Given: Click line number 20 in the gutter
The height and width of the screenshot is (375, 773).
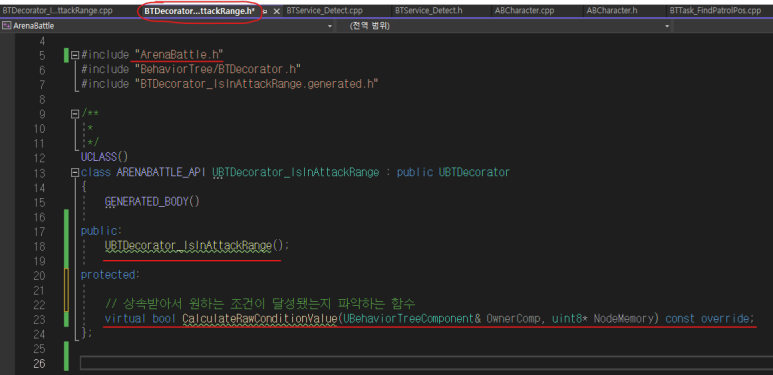Looking at the screenshot, I should [38, 275].
